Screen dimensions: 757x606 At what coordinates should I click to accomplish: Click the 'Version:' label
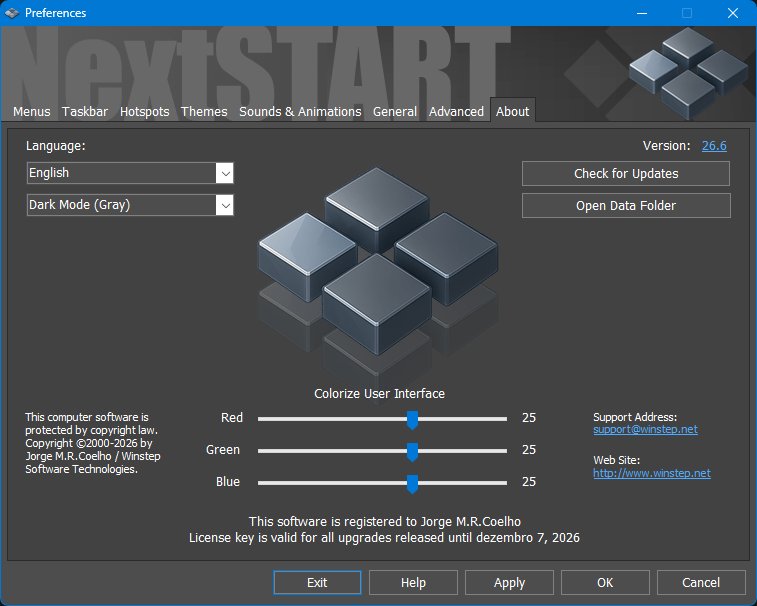tap(666, 145)
